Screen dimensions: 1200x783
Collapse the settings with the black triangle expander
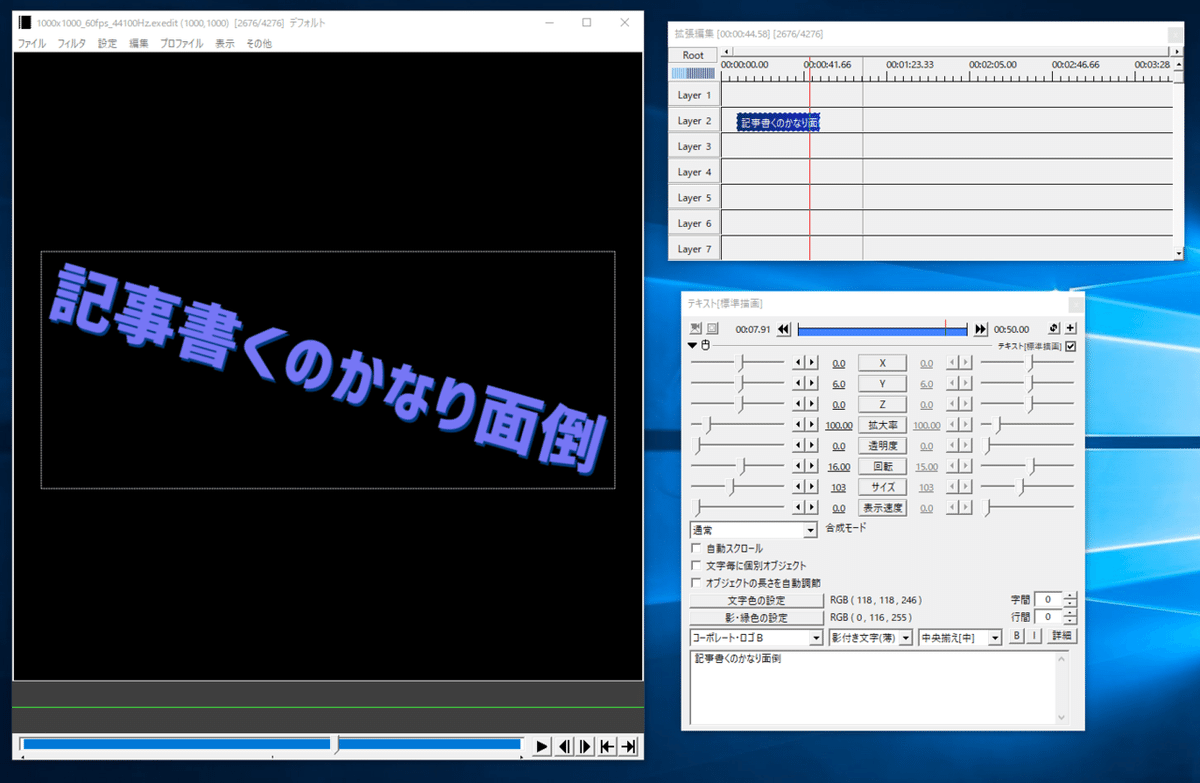coord(693,346)
